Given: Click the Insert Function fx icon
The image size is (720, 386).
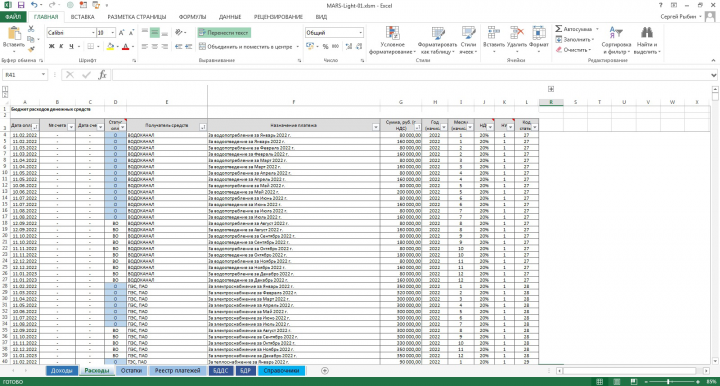Looking at the screenshot, I should click(102, 75).
